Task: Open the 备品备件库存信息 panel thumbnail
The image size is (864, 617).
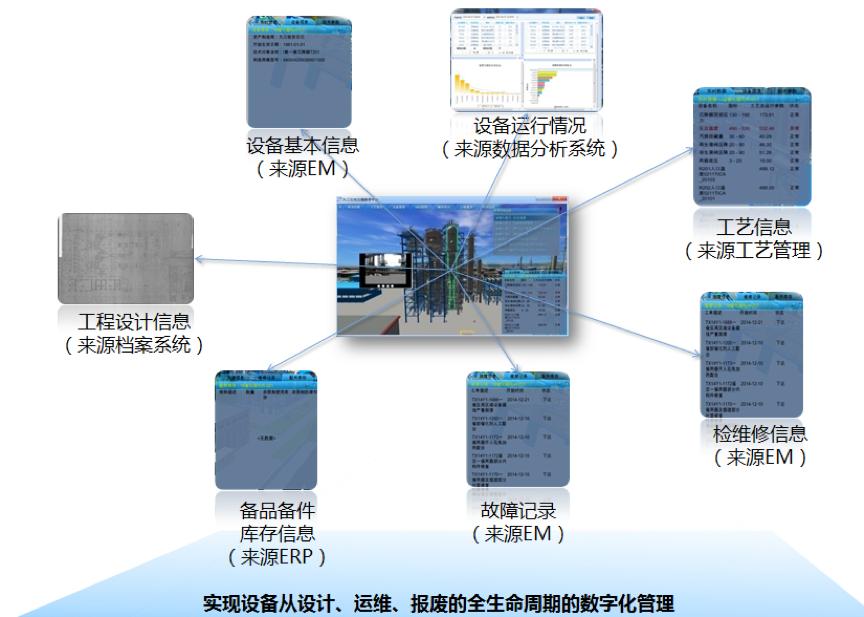Action: 266,430
